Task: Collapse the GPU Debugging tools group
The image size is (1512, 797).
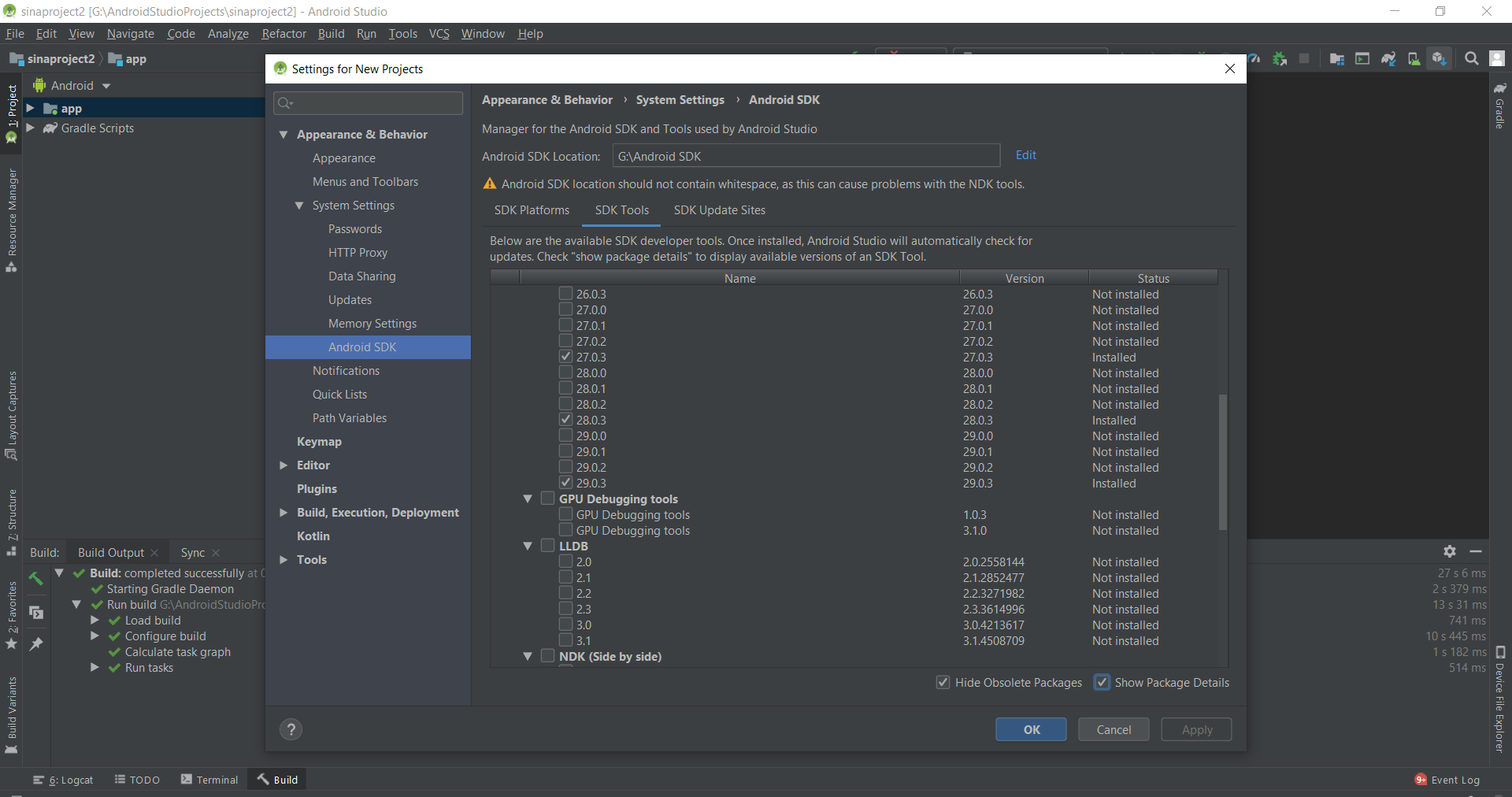Action: click(528, 499)
